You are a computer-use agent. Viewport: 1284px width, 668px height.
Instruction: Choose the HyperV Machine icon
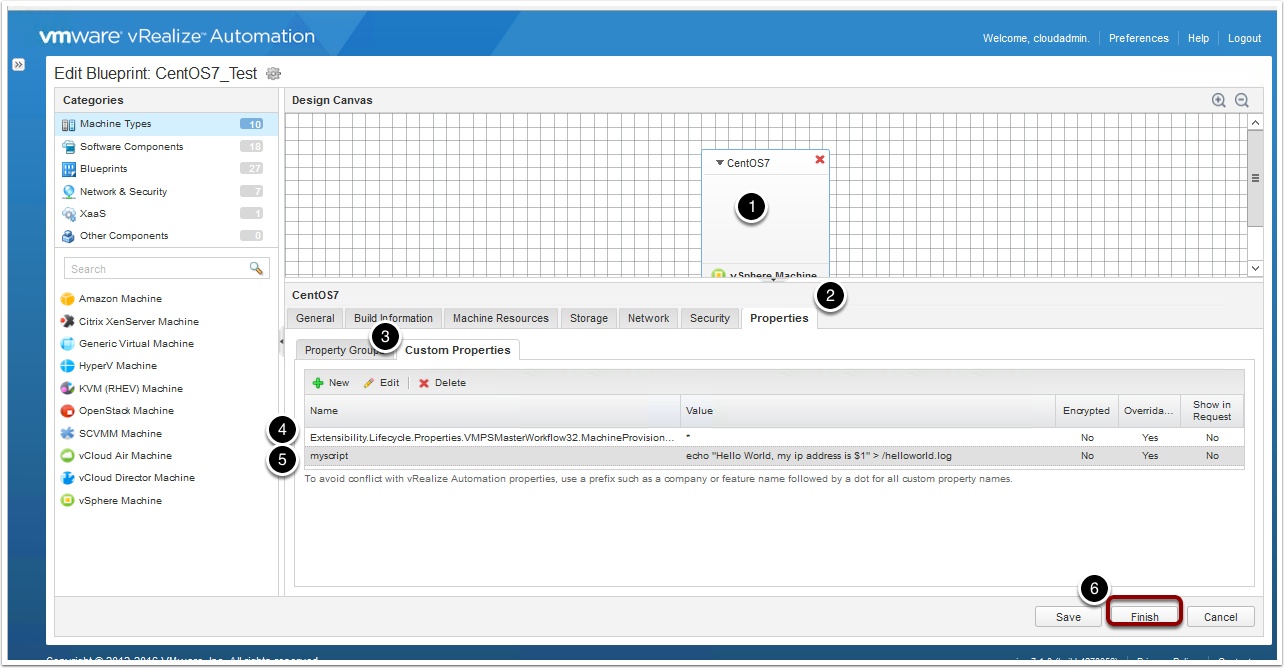tap(68, 366)
